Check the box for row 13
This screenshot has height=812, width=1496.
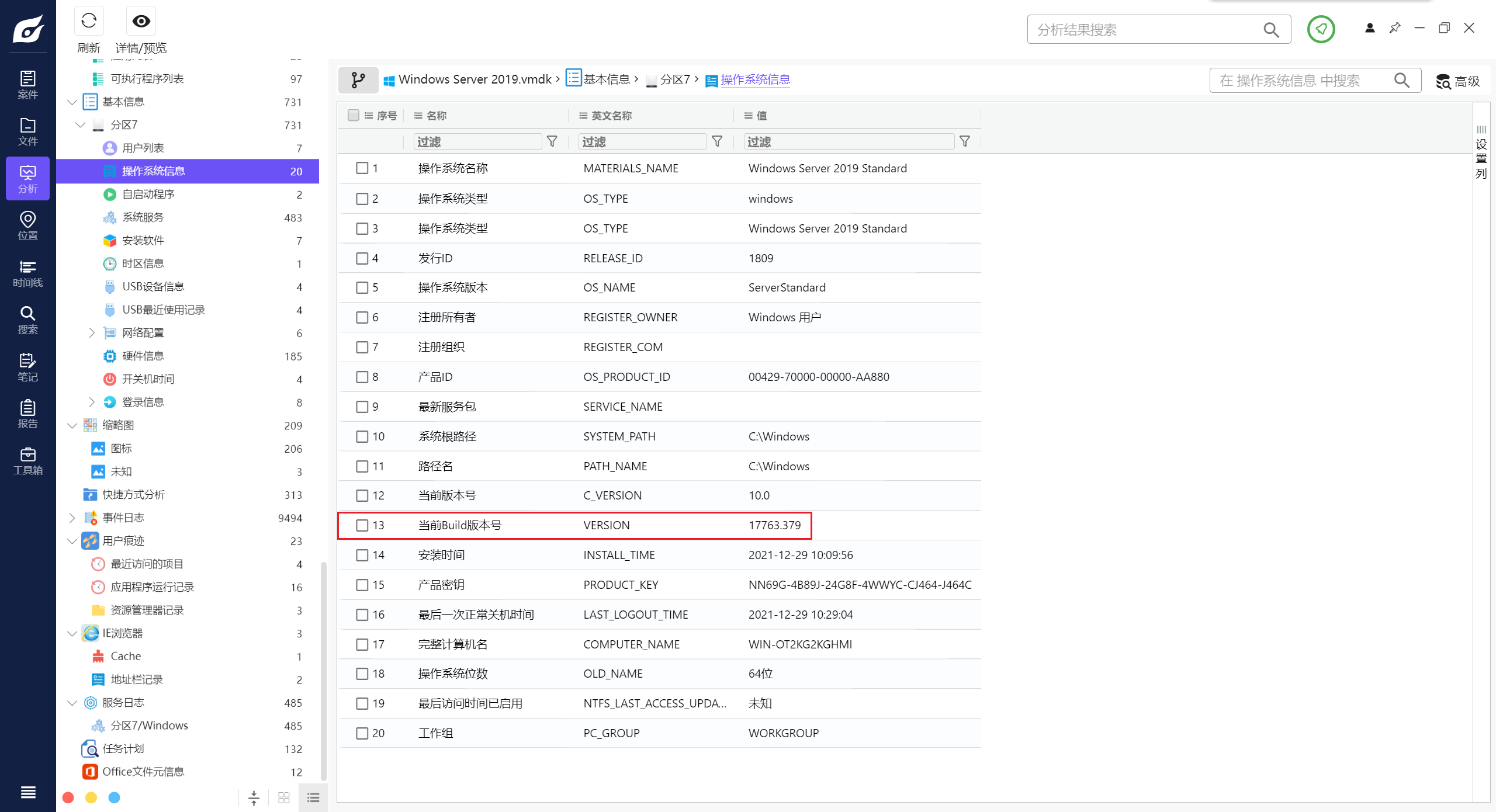pyautogui.click(x=362, y=525)
